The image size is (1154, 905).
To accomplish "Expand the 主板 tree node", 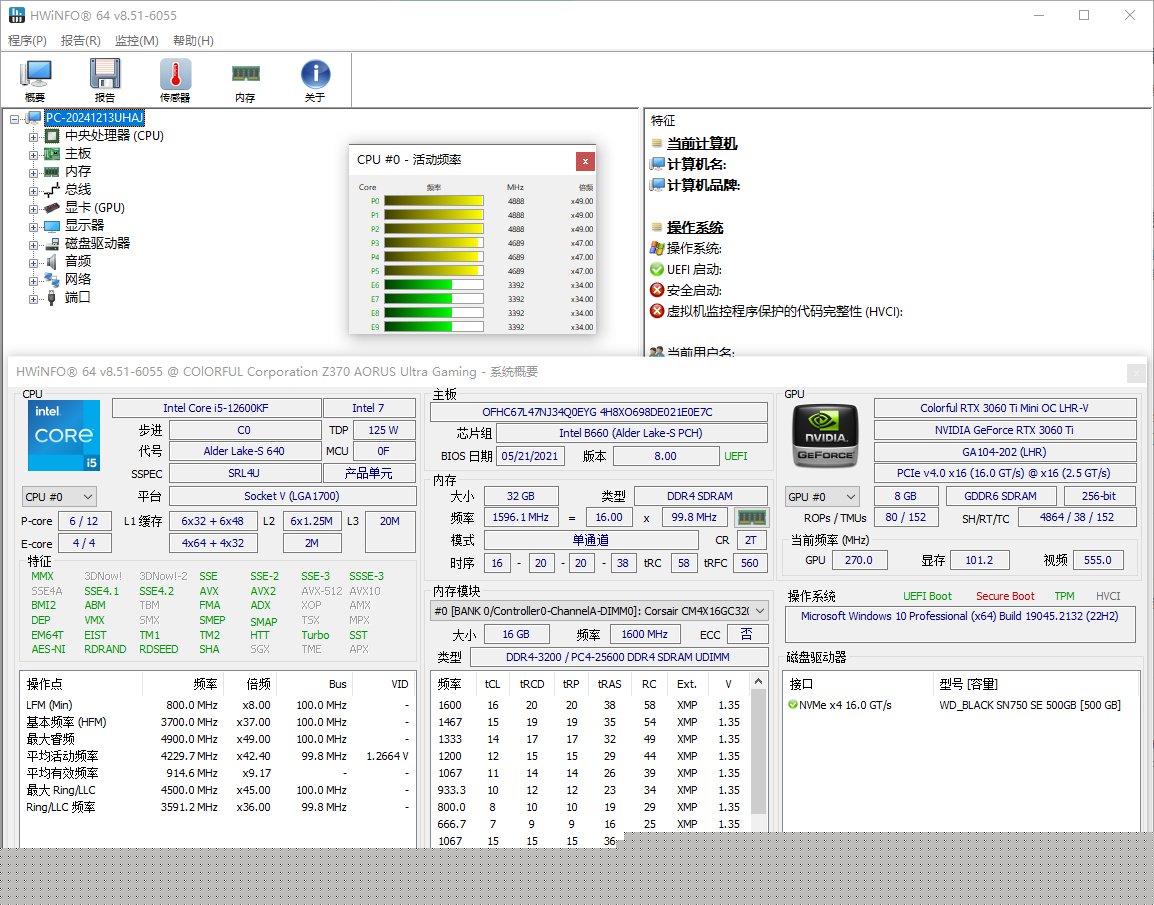I will click(x=33, y=155).
